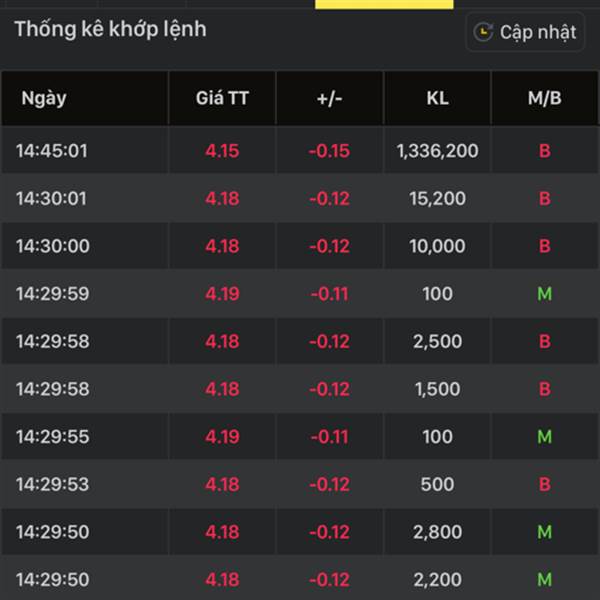The width and height of the screenshot is (600, 600).
Task: Tap the Cập nhật update button
Action: tap(525, 32)
